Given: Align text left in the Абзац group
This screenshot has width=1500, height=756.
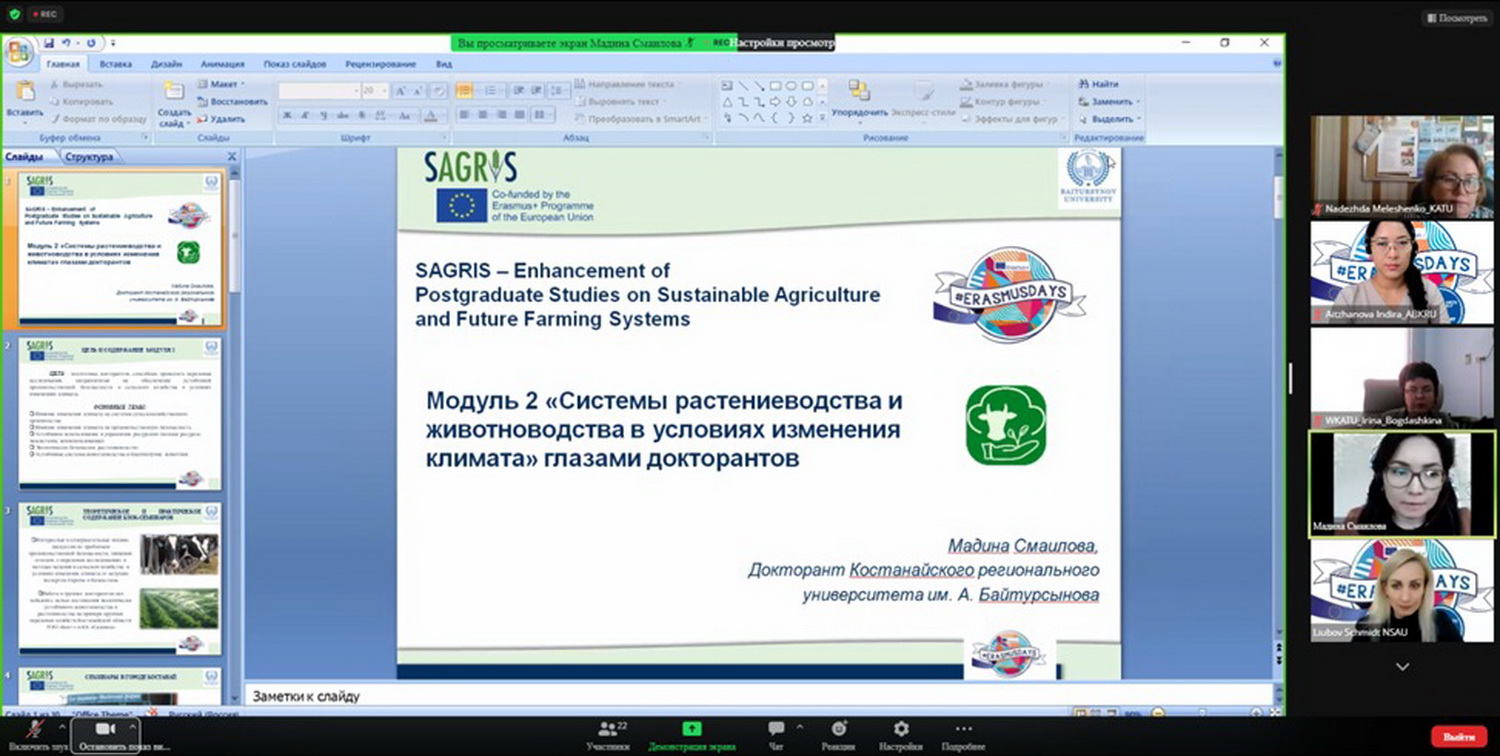Looking at the screenshot, I should [464, 115].
